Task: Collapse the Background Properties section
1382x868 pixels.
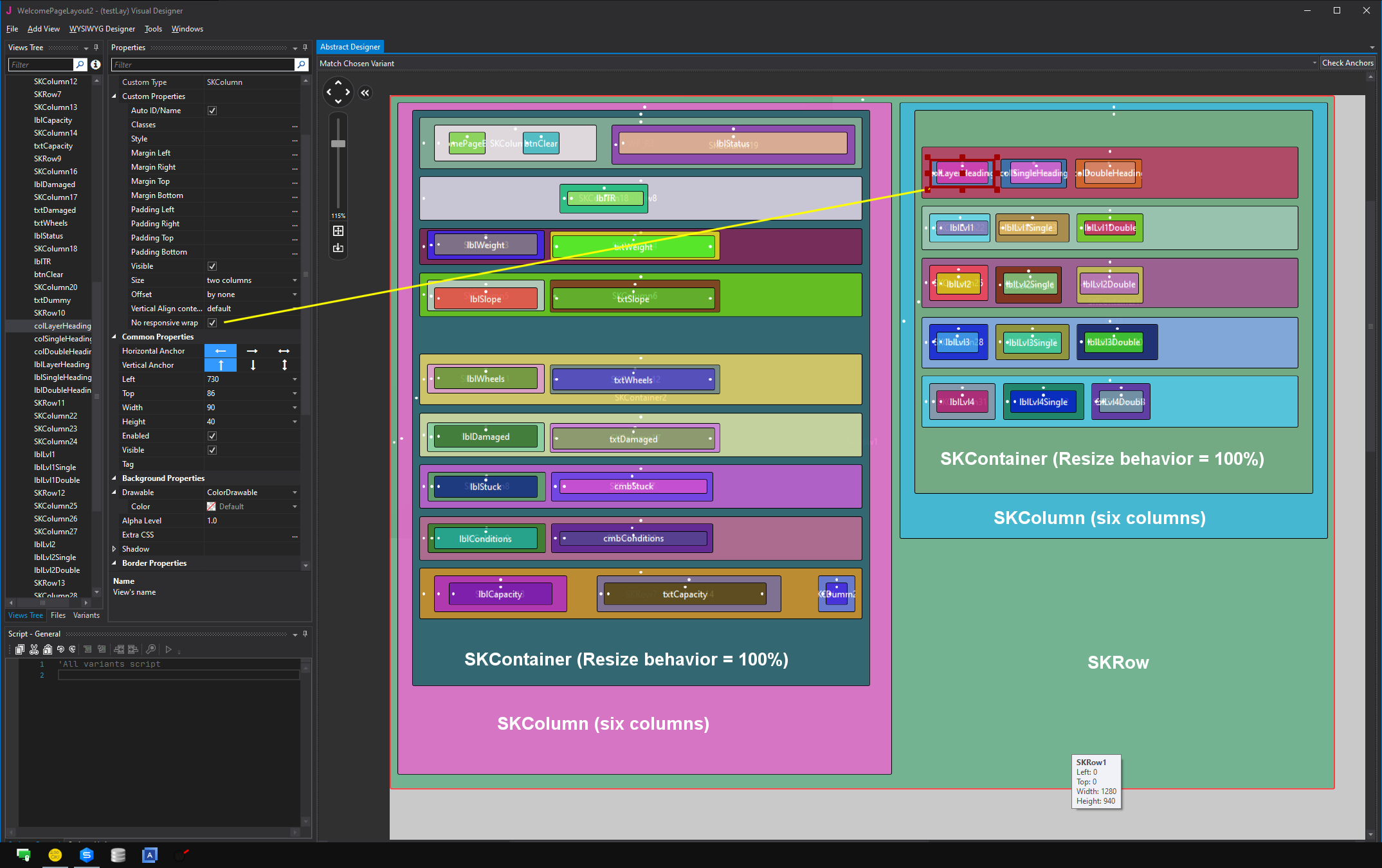Action: pos(114,478)
